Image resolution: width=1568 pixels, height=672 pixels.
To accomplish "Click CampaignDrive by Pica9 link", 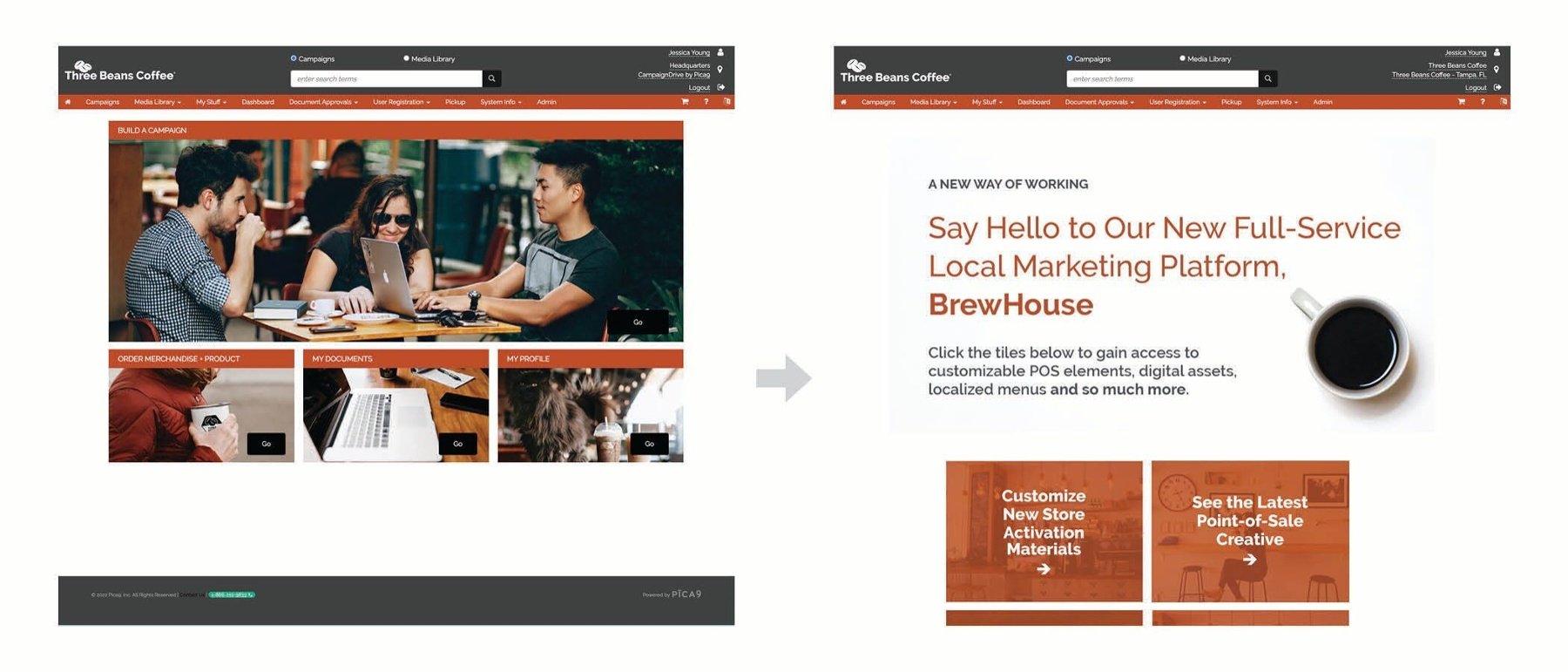I will [673, 75].
